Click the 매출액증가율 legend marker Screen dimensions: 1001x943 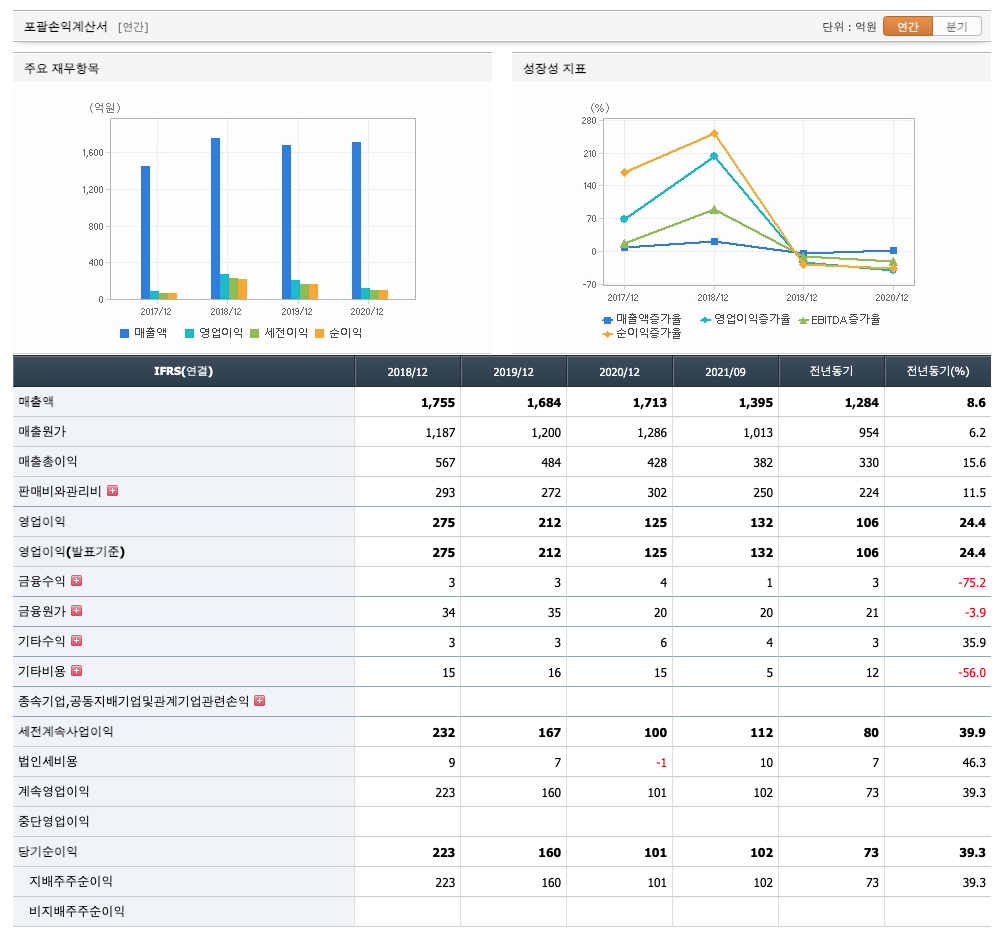[607, 320]
